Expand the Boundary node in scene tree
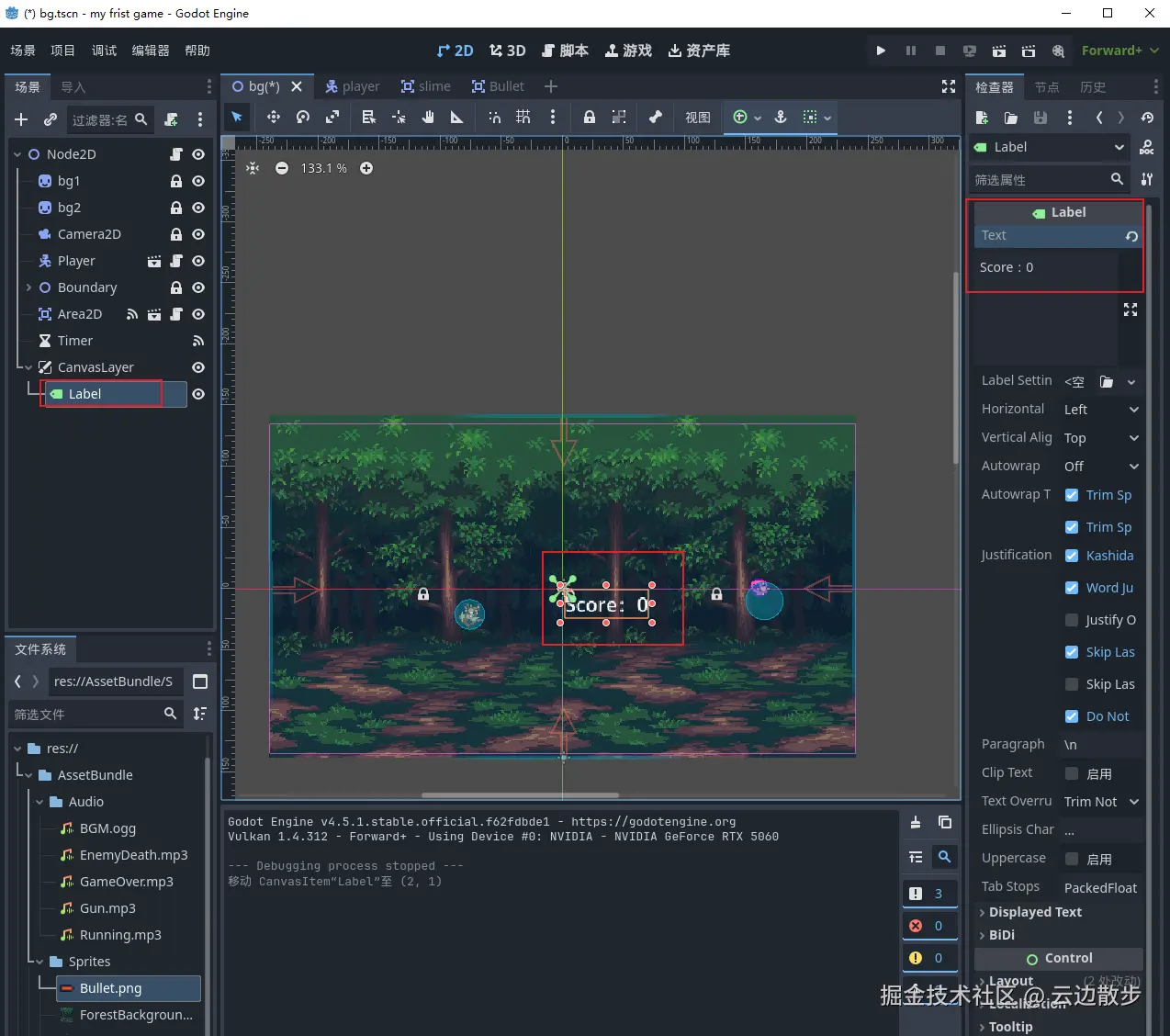Viewport: 1170px width, 1036px height. tap(28, 287)
